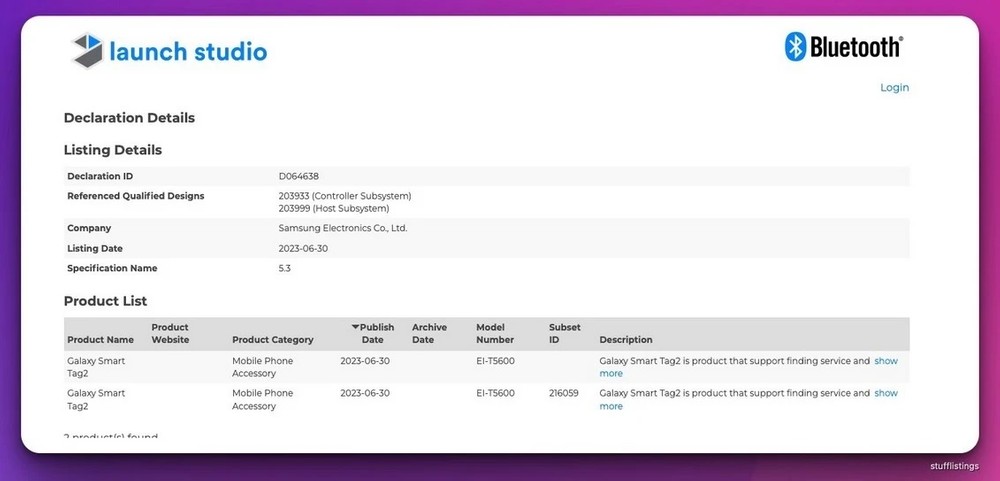Click the Product Website column header
The height and width of the screenshot is (481, 1000).
pyautogui.click(x=170, y=333)
